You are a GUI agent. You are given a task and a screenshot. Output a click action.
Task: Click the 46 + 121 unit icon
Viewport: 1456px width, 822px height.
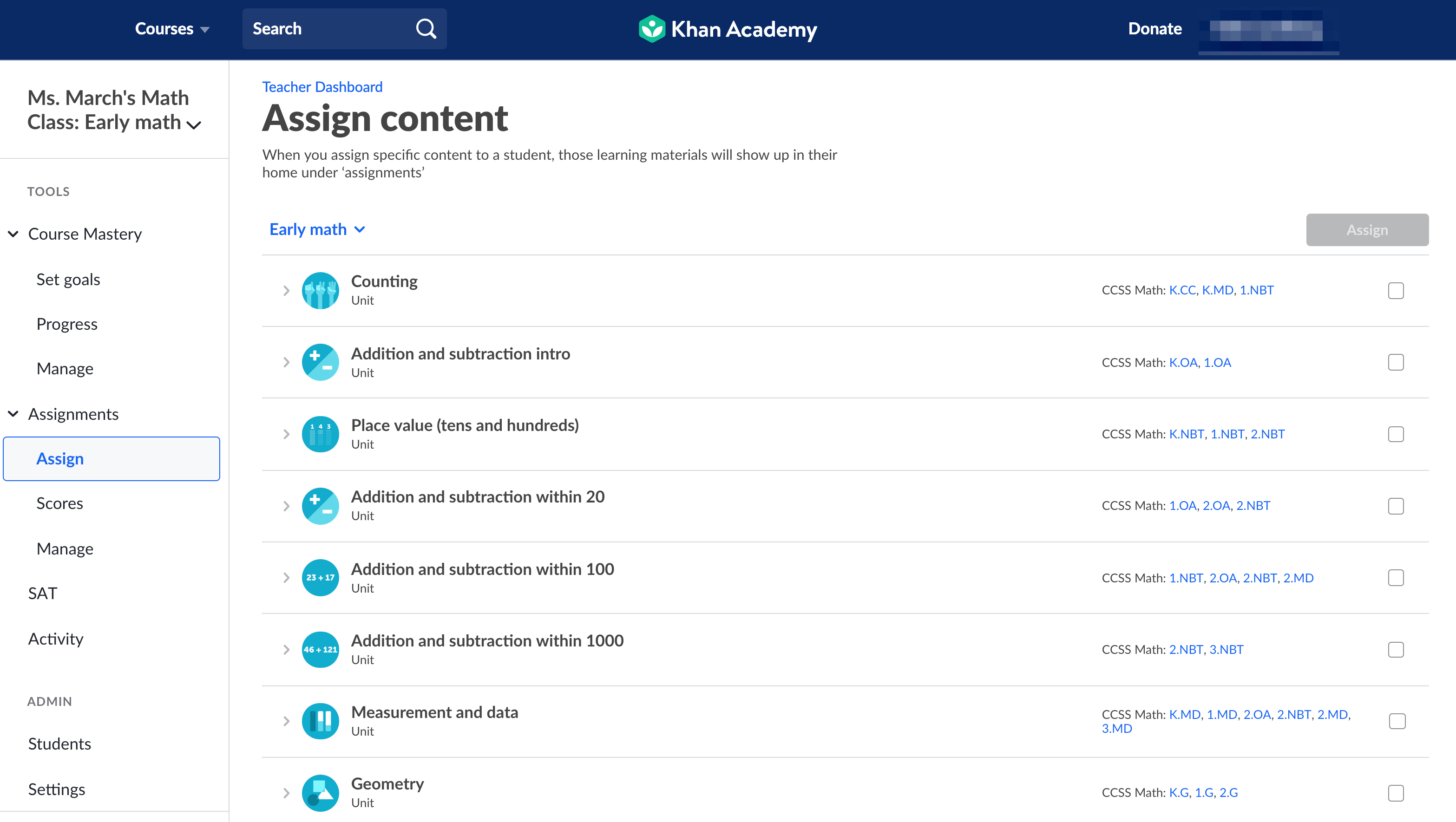(321, 649)
